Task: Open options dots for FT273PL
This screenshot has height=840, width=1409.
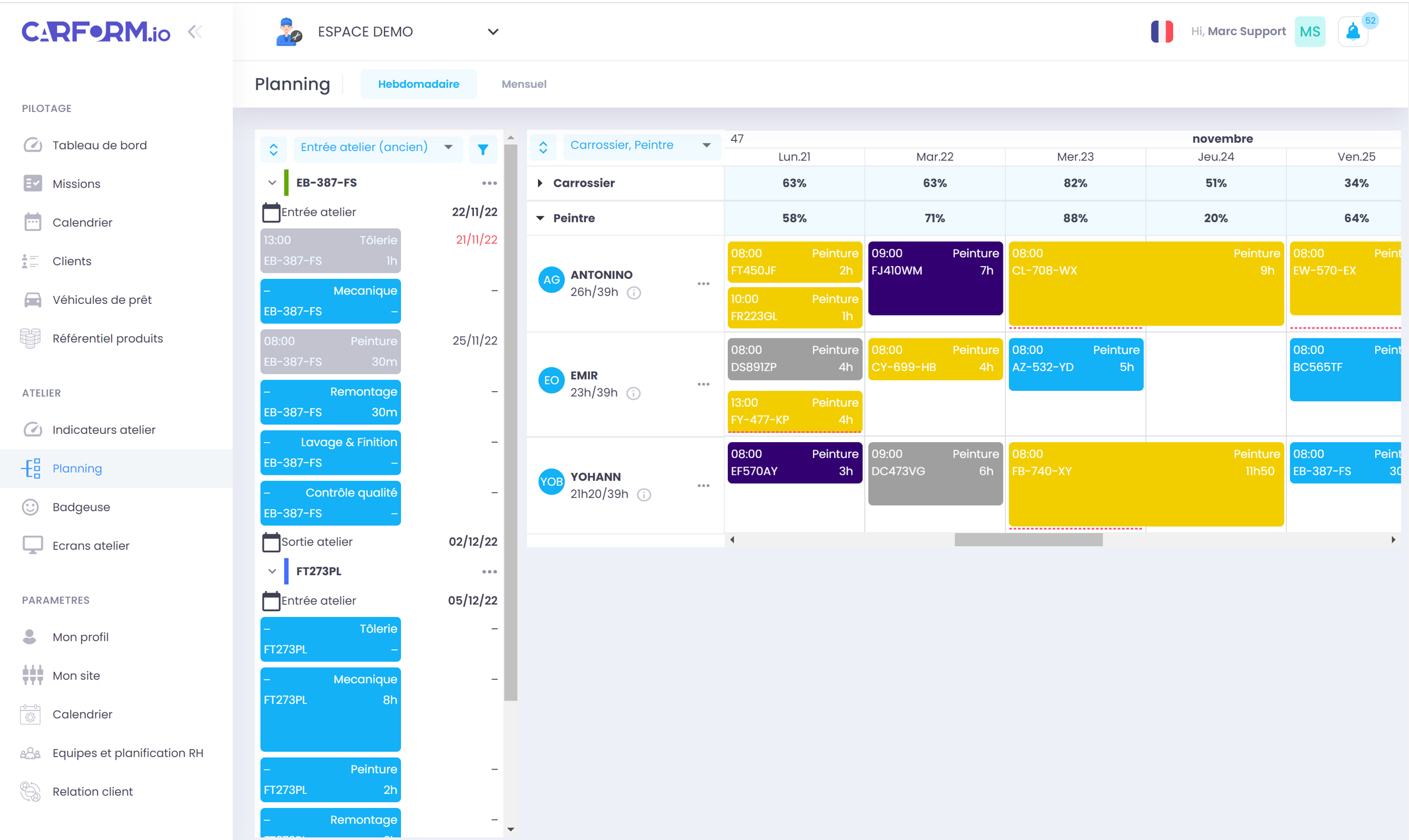Action: click(x=489, y=572)
